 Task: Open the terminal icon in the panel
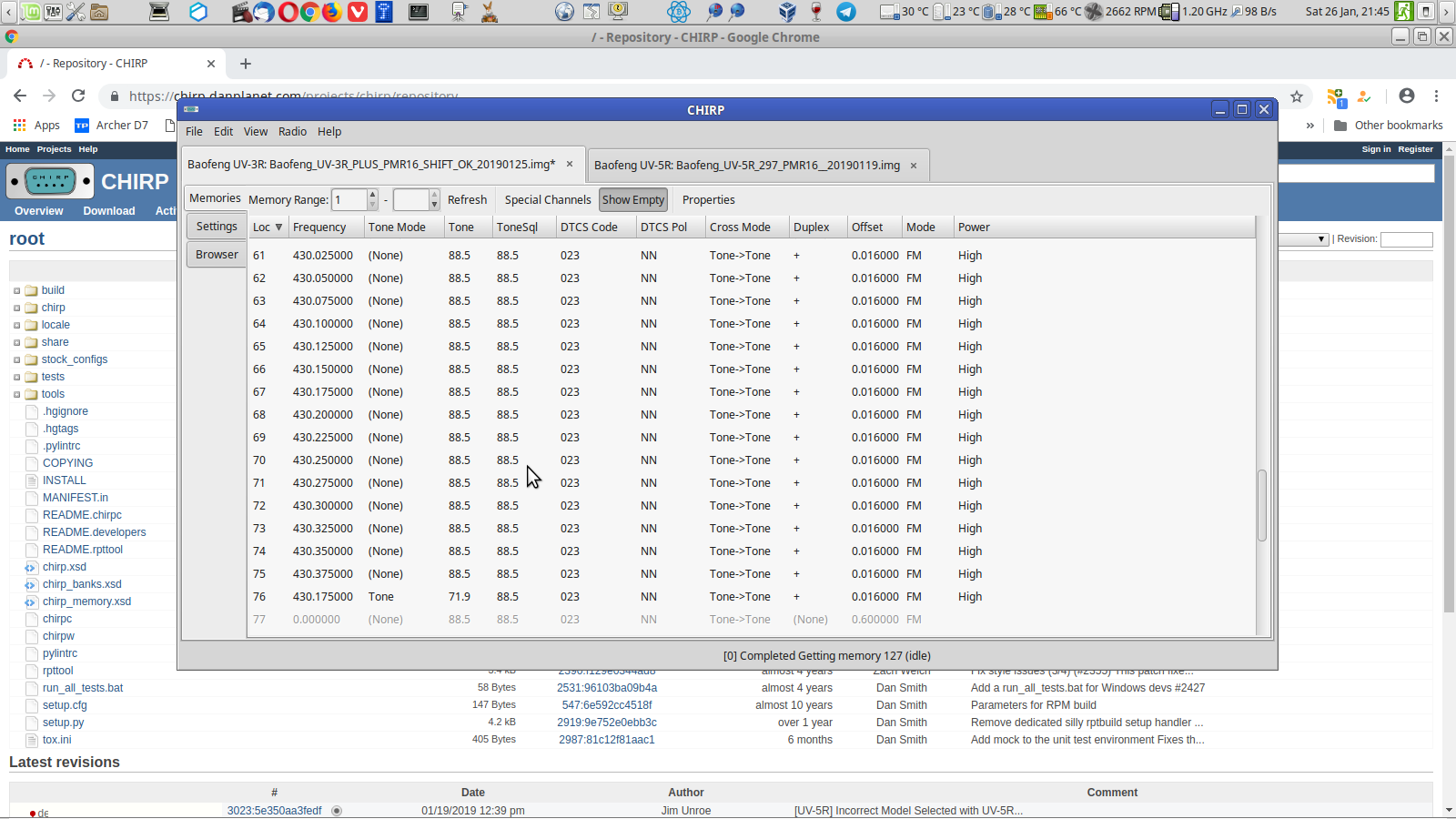[x=419, y=12]
